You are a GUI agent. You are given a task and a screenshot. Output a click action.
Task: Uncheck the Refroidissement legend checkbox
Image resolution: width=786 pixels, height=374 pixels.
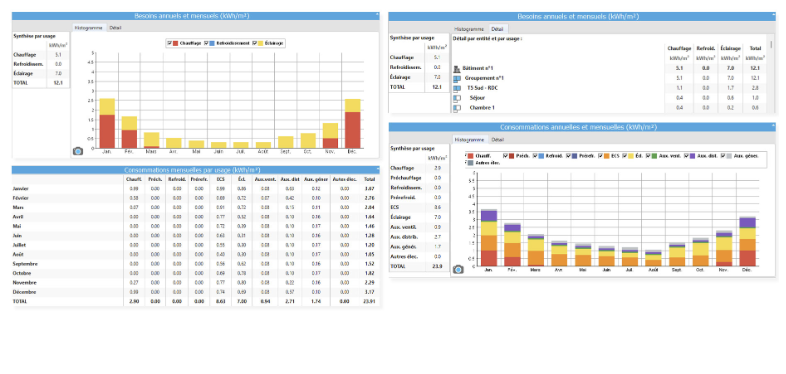coord(207,44)
